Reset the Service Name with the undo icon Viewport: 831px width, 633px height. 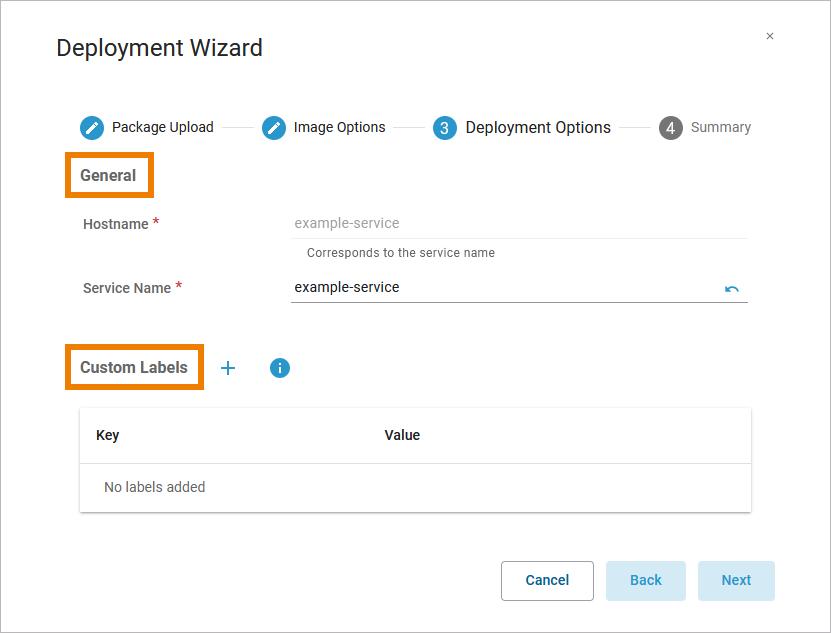pyautogui.click(x=732, y=289)
